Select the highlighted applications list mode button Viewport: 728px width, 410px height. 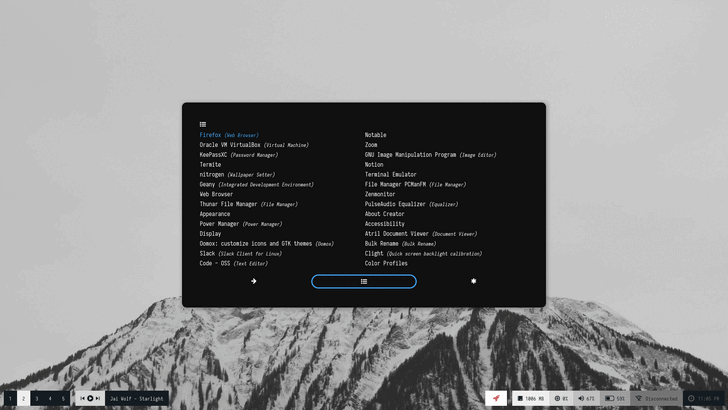[364, 281]
